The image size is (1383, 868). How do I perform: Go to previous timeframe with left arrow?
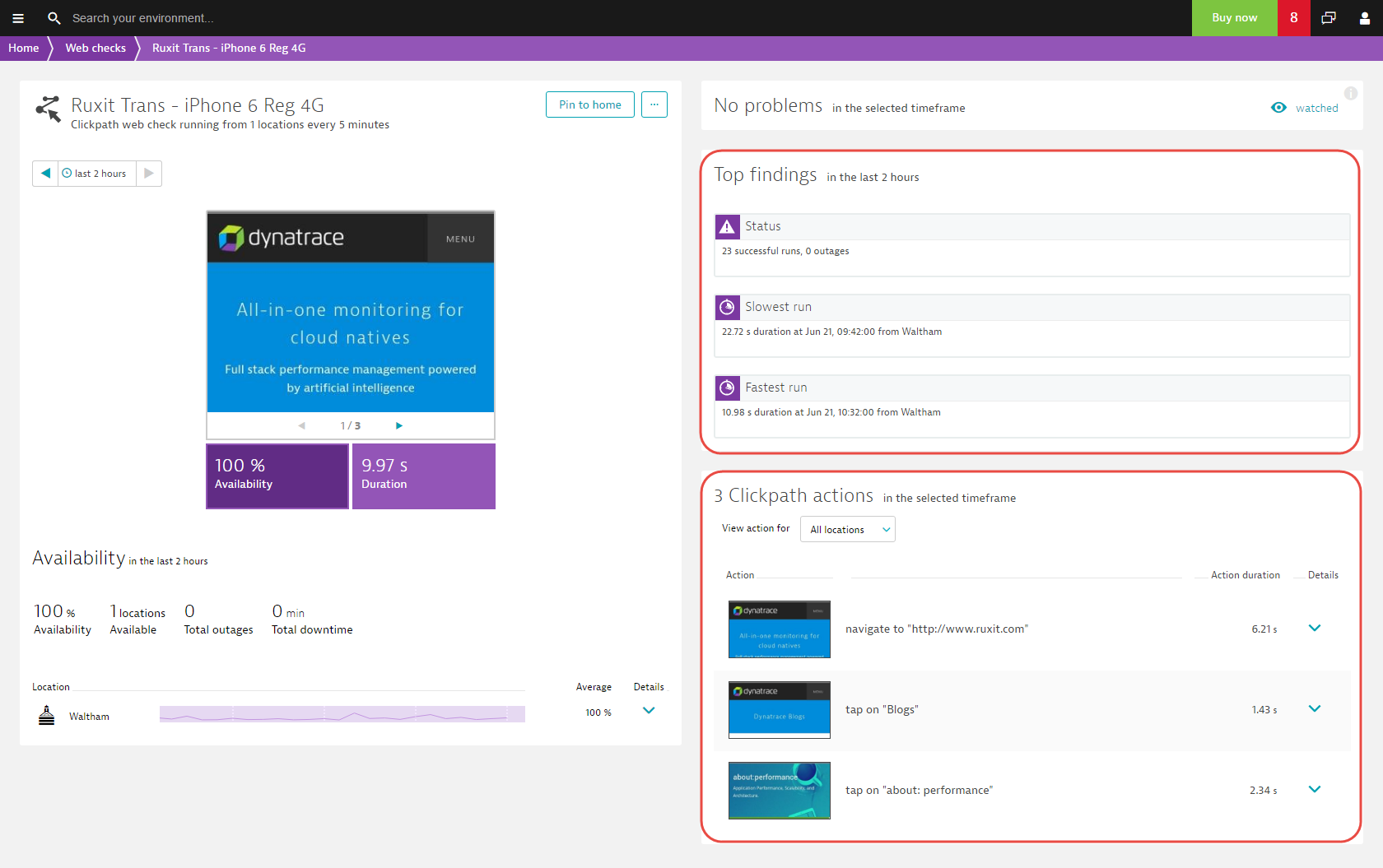pos(45,173)
